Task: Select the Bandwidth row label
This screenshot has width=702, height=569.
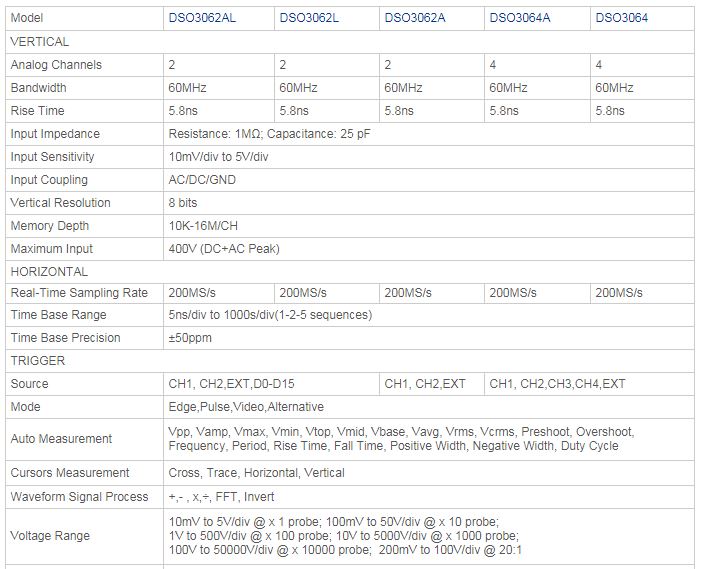Action: point(38,88)
